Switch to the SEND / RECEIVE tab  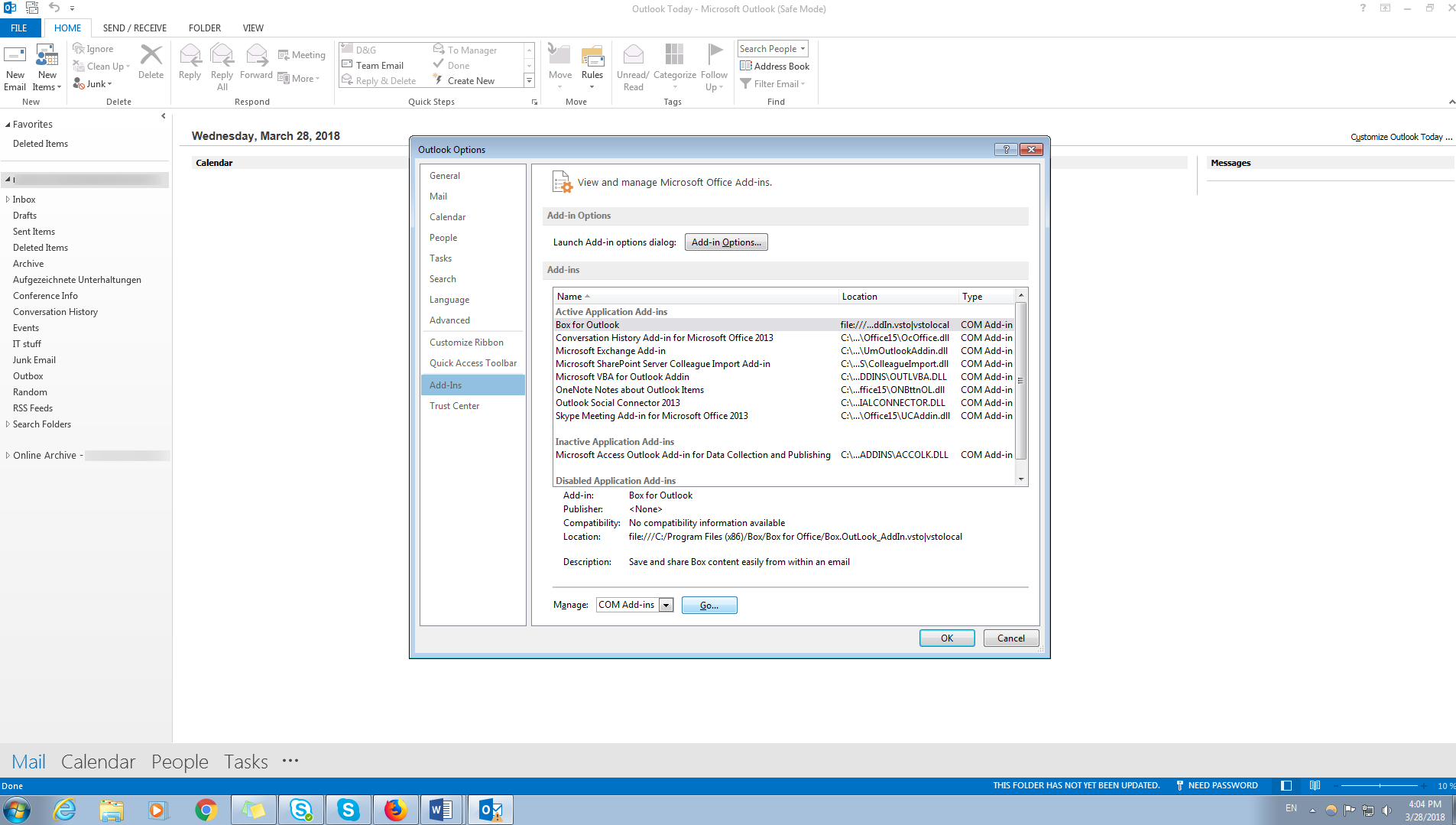coord(135,28)
